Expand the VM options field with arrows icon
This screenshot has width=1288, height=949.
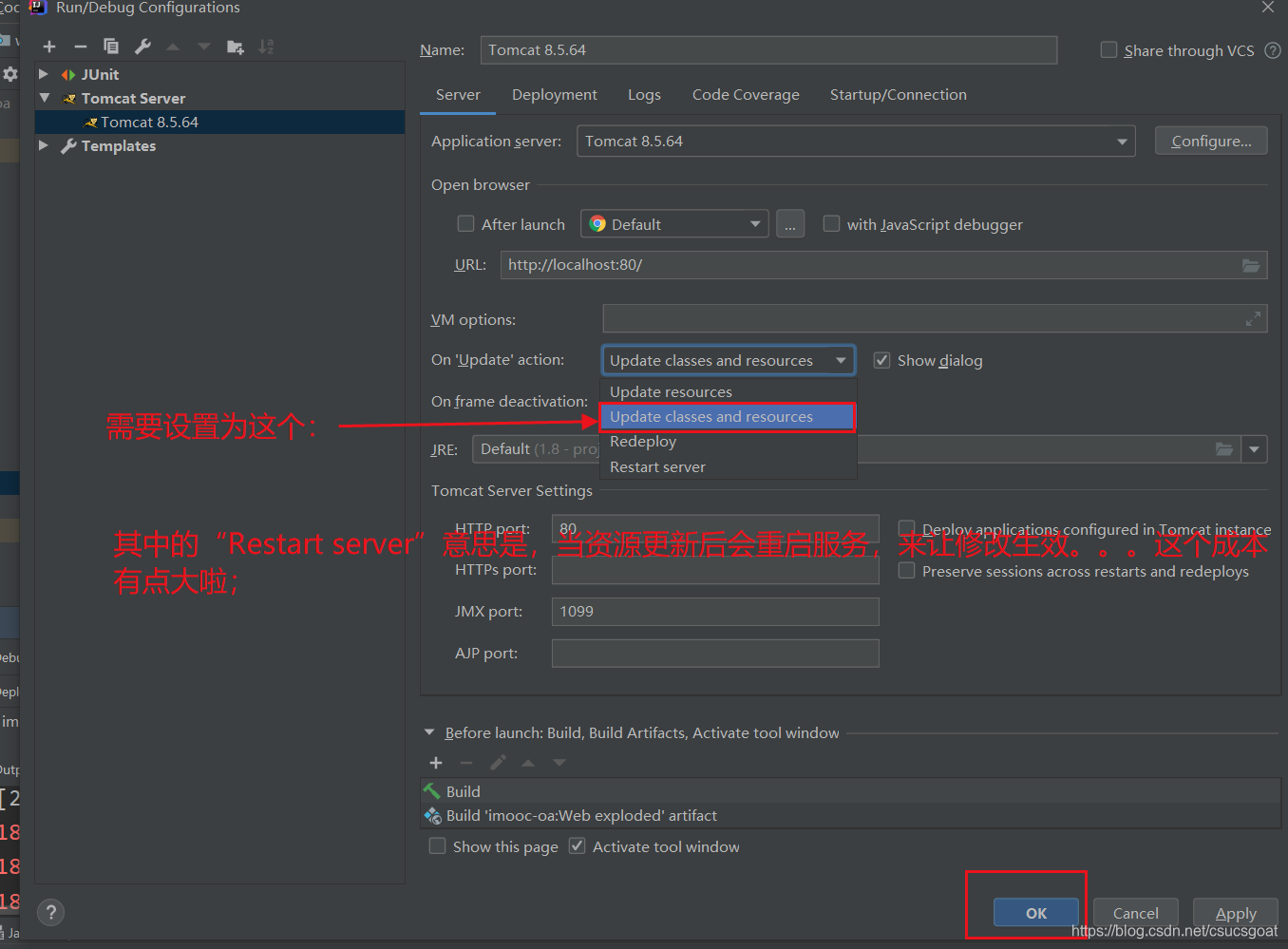coord(1253,319)
